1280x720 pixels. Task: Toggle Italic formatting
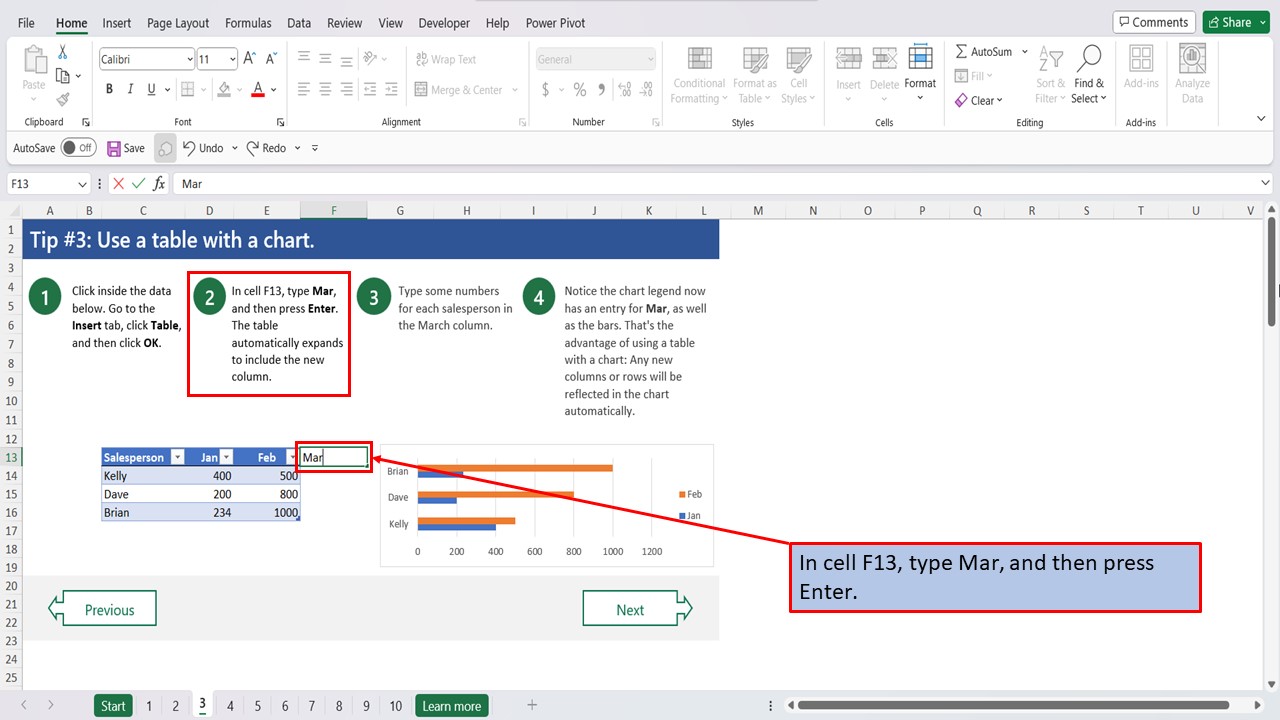coord(130,90)
